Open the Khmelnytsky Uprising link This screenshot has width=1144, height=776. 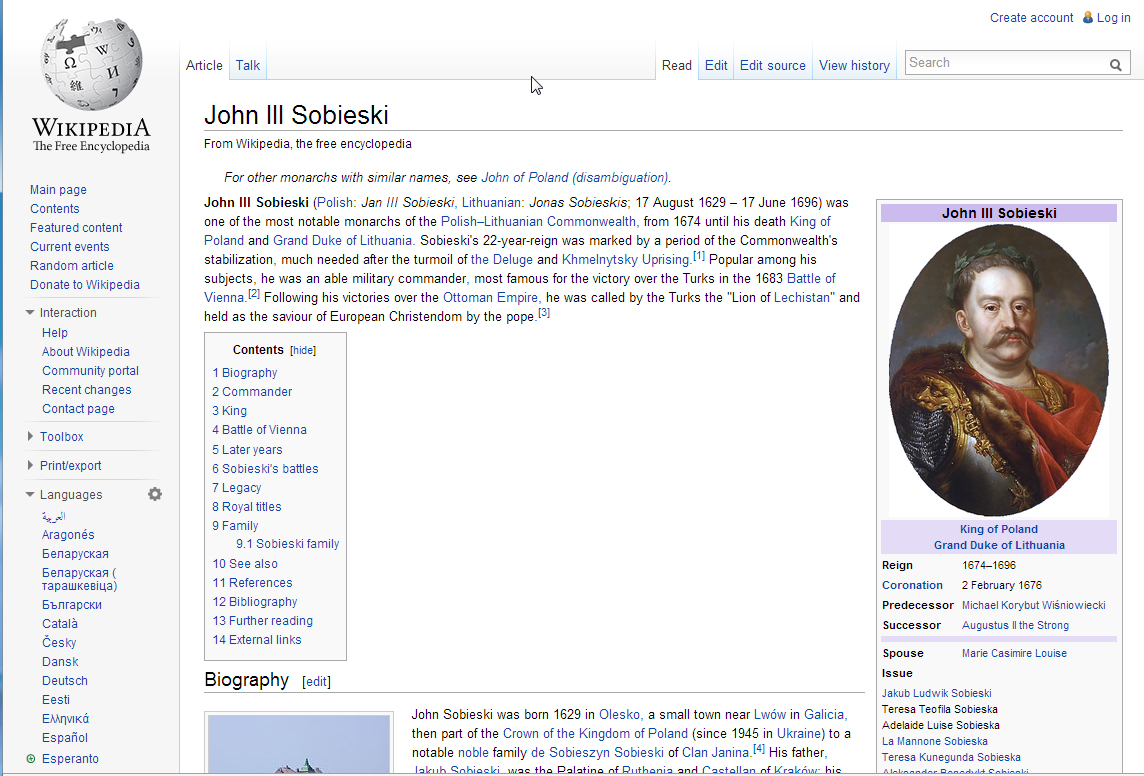click(625, 259)
